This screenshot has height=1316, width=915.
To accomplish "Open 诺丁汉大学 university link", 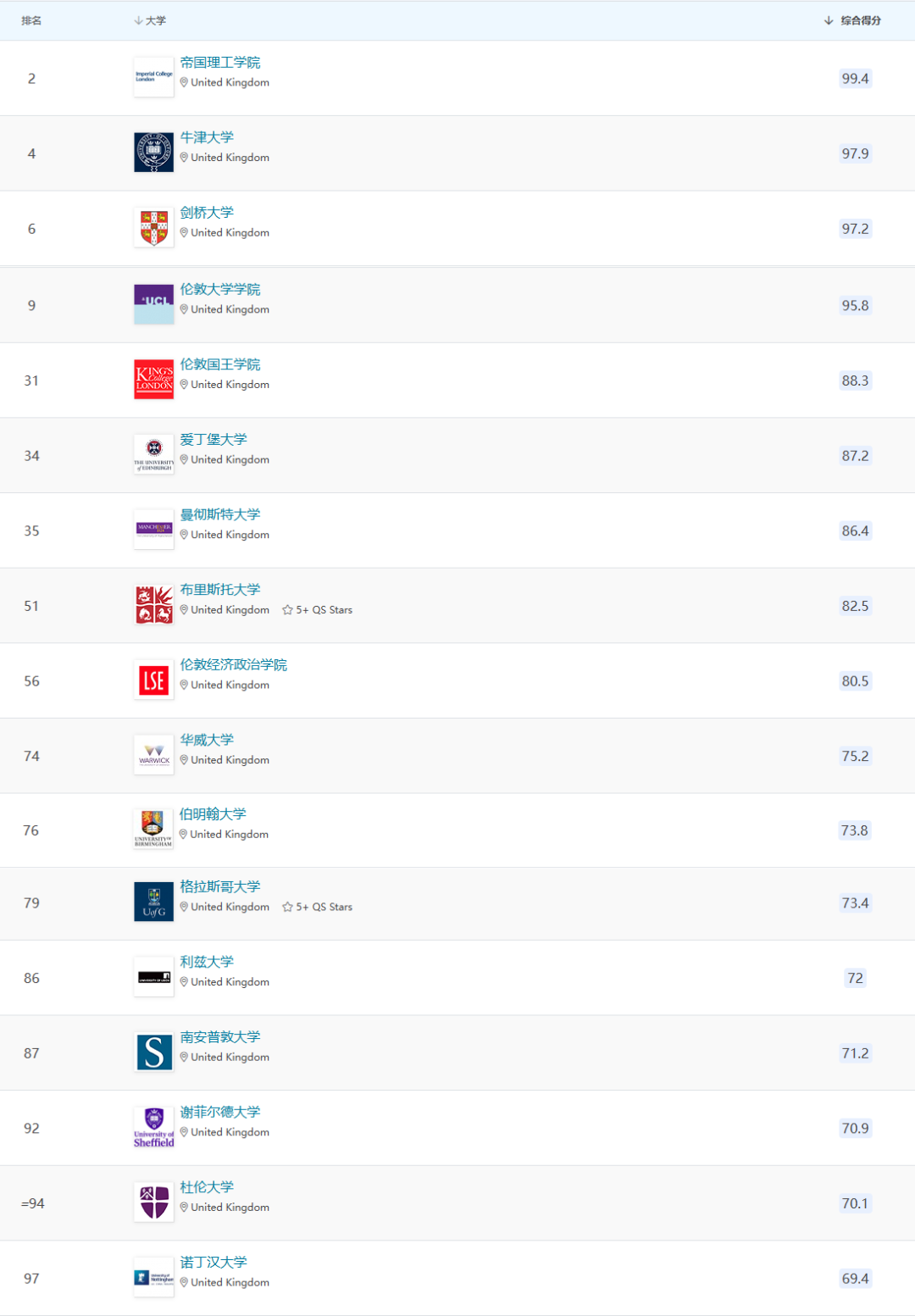I will click(213, 1262).
